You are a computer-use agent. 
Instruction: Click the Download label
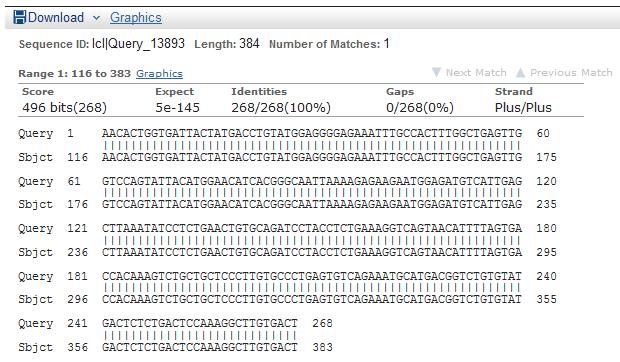click(x=56, y=17)
